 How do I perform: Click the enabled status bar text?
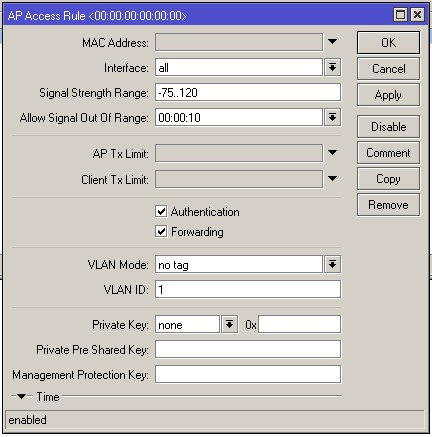point(27,420)
